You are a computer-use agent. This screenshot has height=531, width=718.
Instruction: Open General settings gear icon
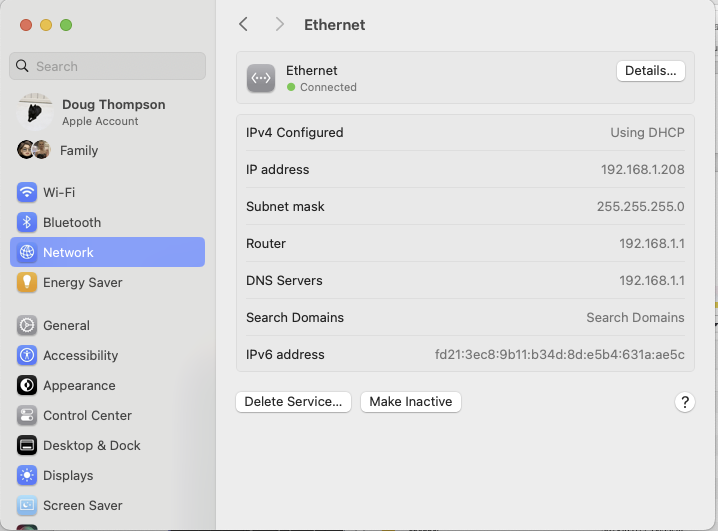[27, 325]
